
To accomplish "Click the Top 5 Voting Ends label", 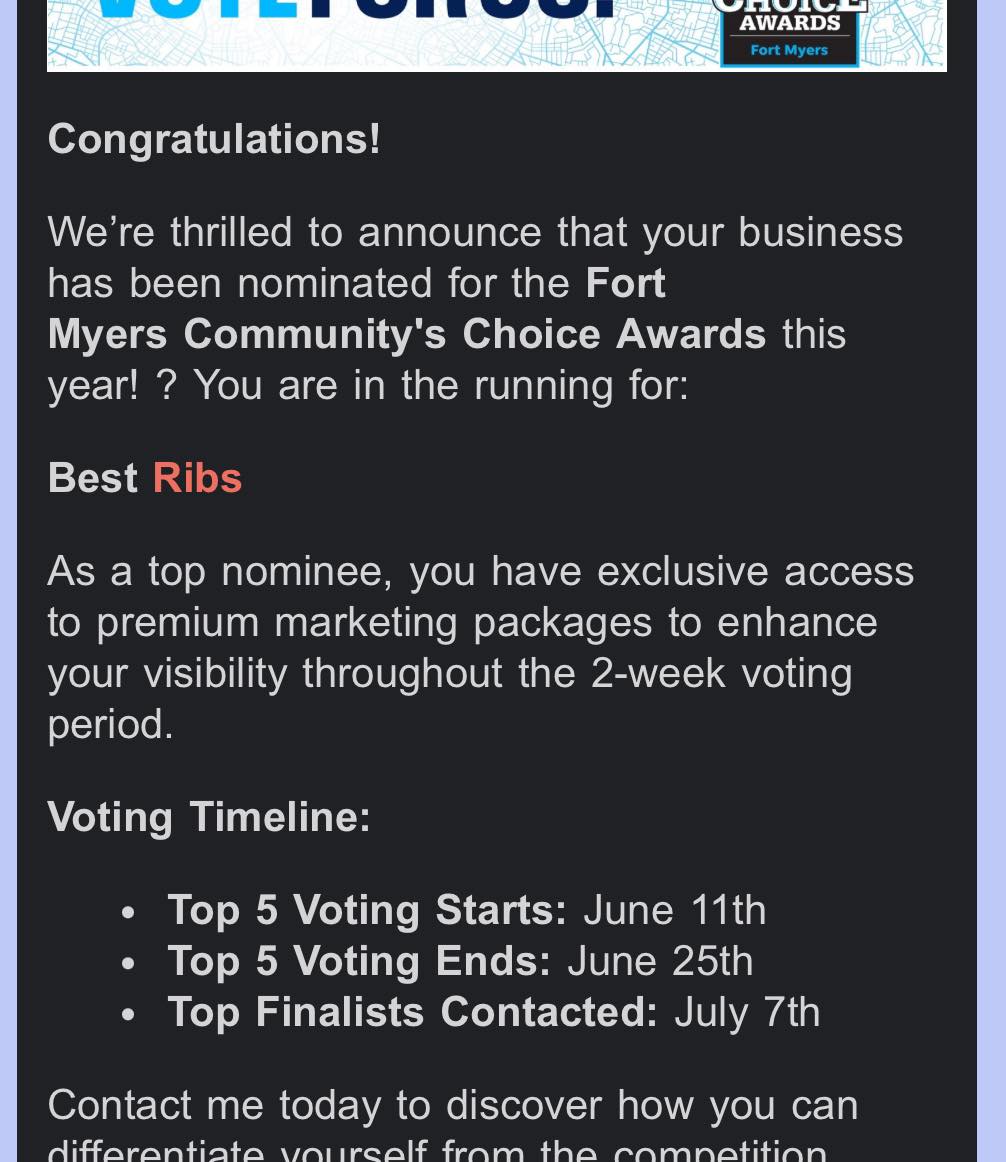I will pos(359,961).
